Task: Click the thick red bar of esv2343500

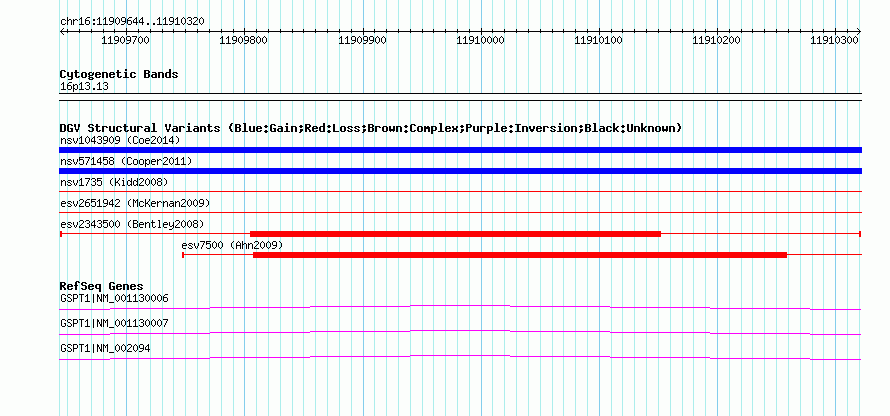Action: [455, 234]
